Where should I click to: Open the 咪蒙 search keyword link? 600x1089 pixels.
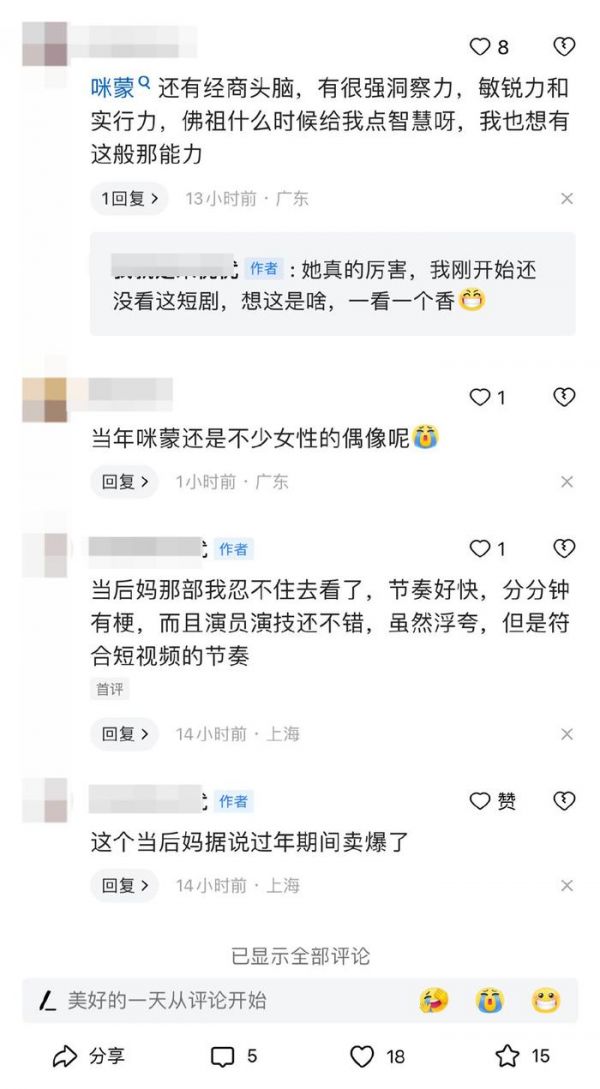(120, 88)
